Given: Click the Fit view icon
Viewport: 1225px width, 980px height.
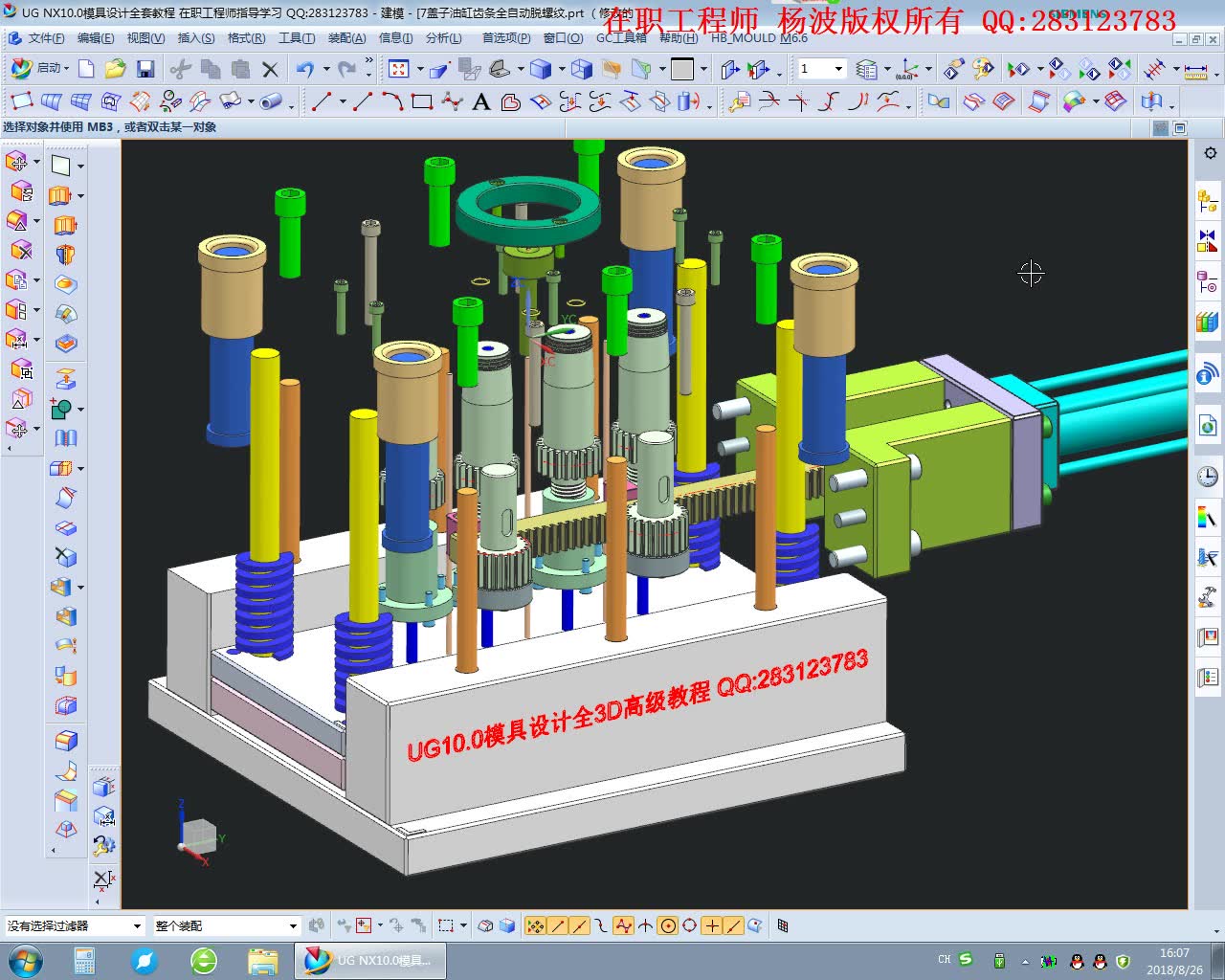Looking at the screenshot, I should [x=399, y=69].
